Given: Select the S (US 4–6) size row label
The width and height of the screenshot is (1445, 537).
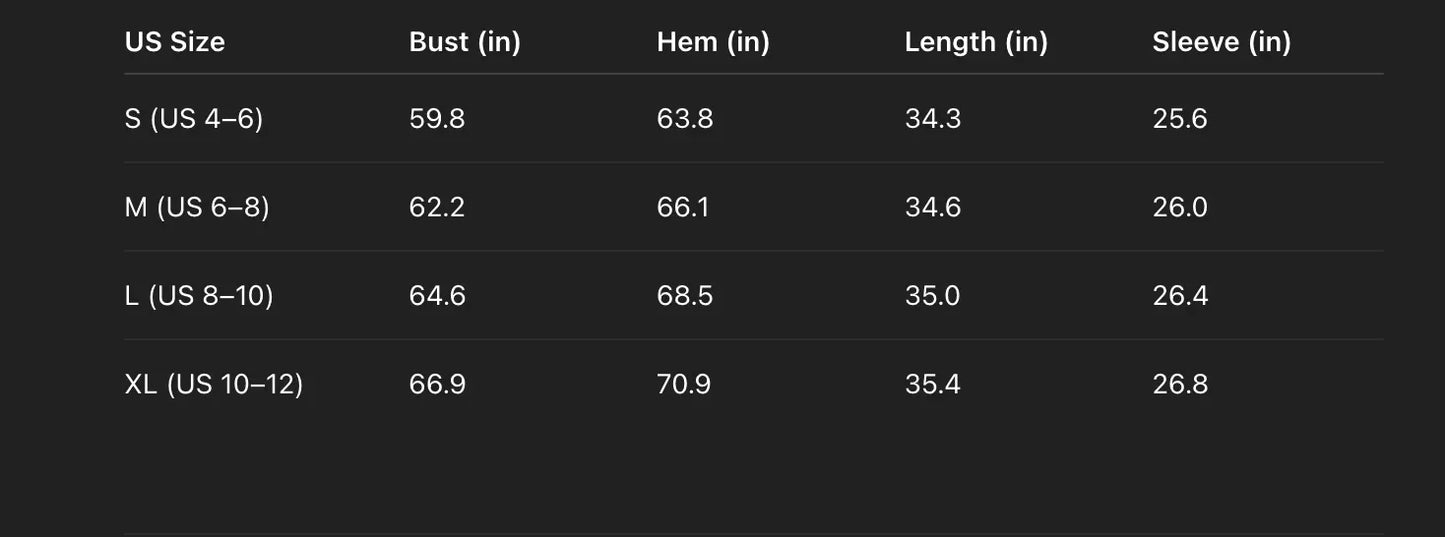Looking at the screenshot, I should pos(194,119).
